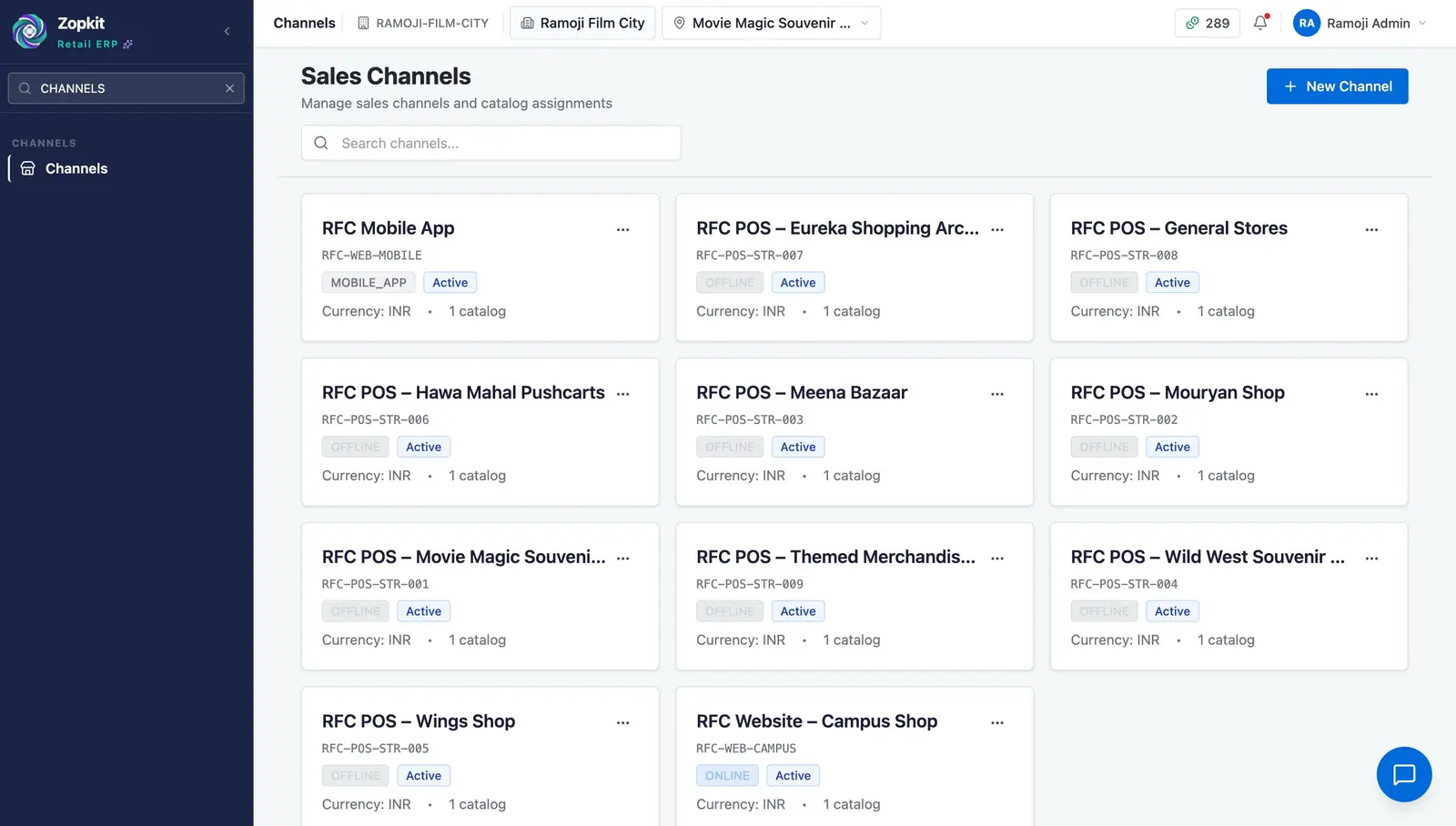Open the RFC Mobile App card title
Screen dimensions: 1456x826
pyautogui.click(x=388, y=228)
